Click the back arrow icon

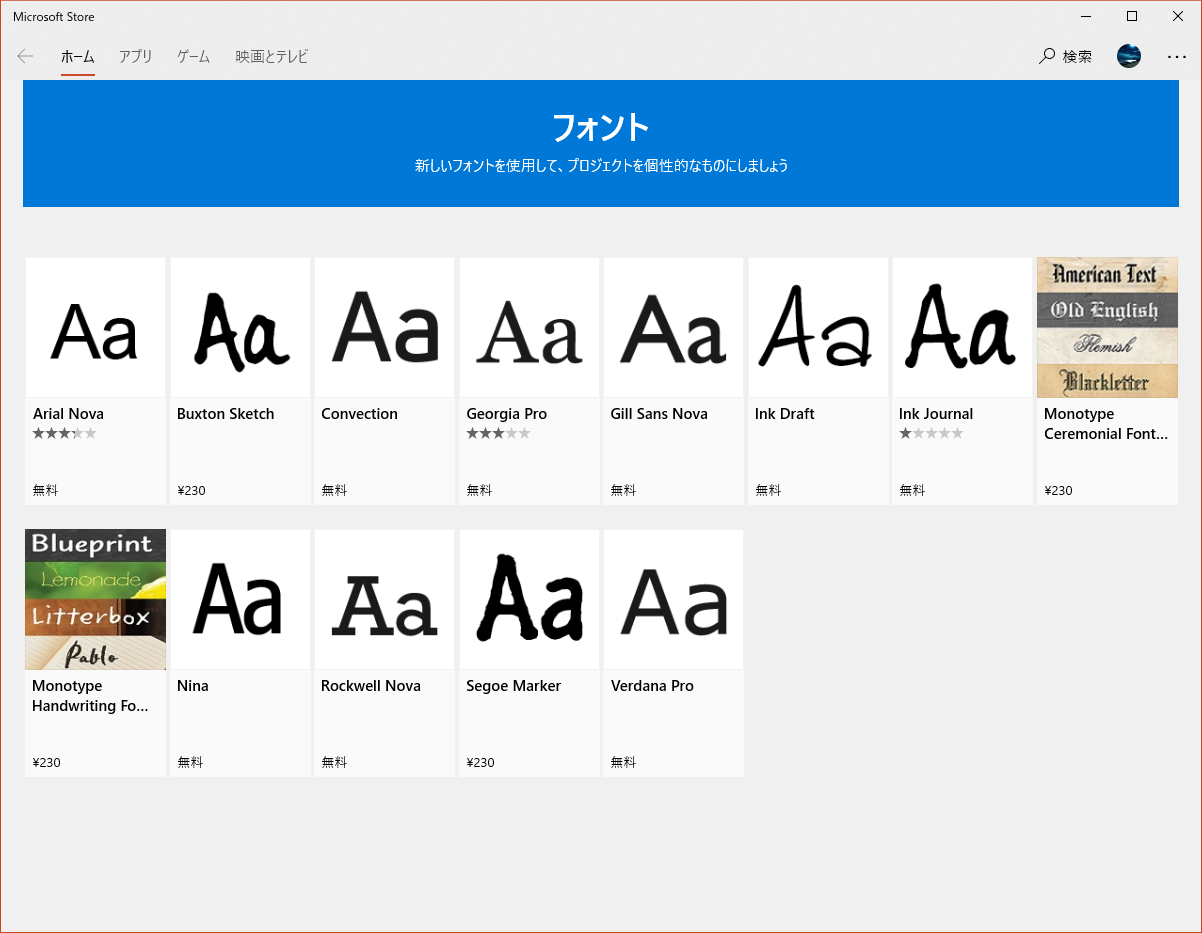(x=25, y=57)
